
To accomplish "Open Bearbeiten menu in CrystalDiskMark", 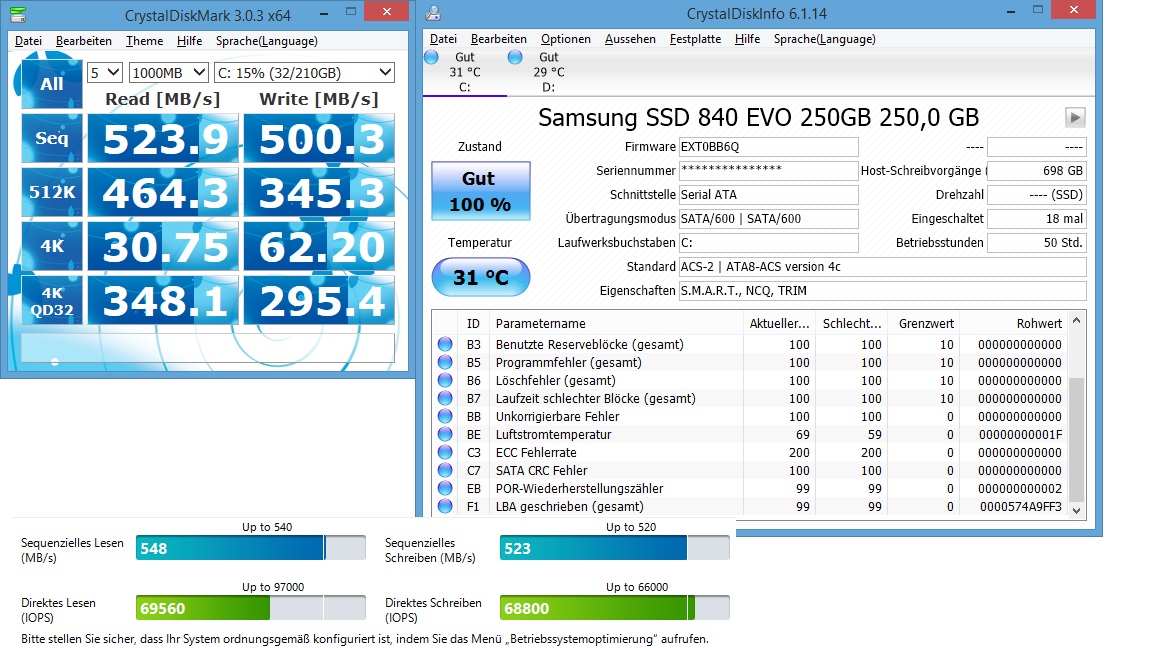I will 84,40.
